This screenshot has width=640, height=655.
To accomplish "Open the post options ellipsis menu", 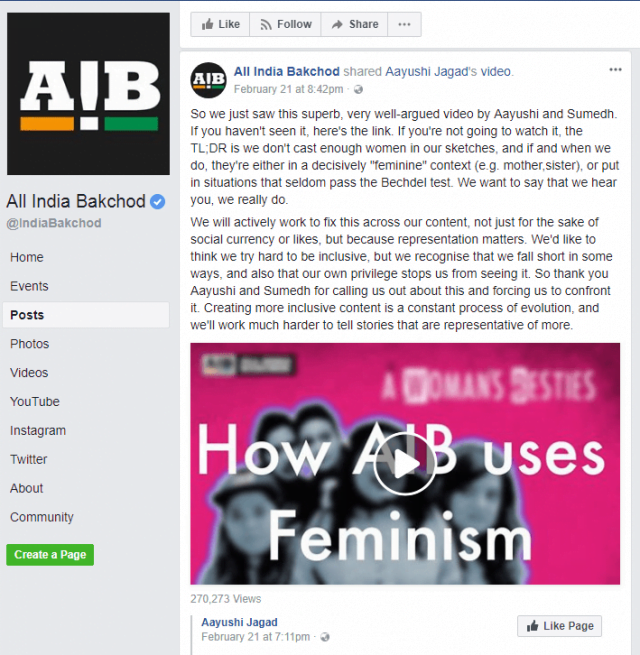I will point(615,70).
